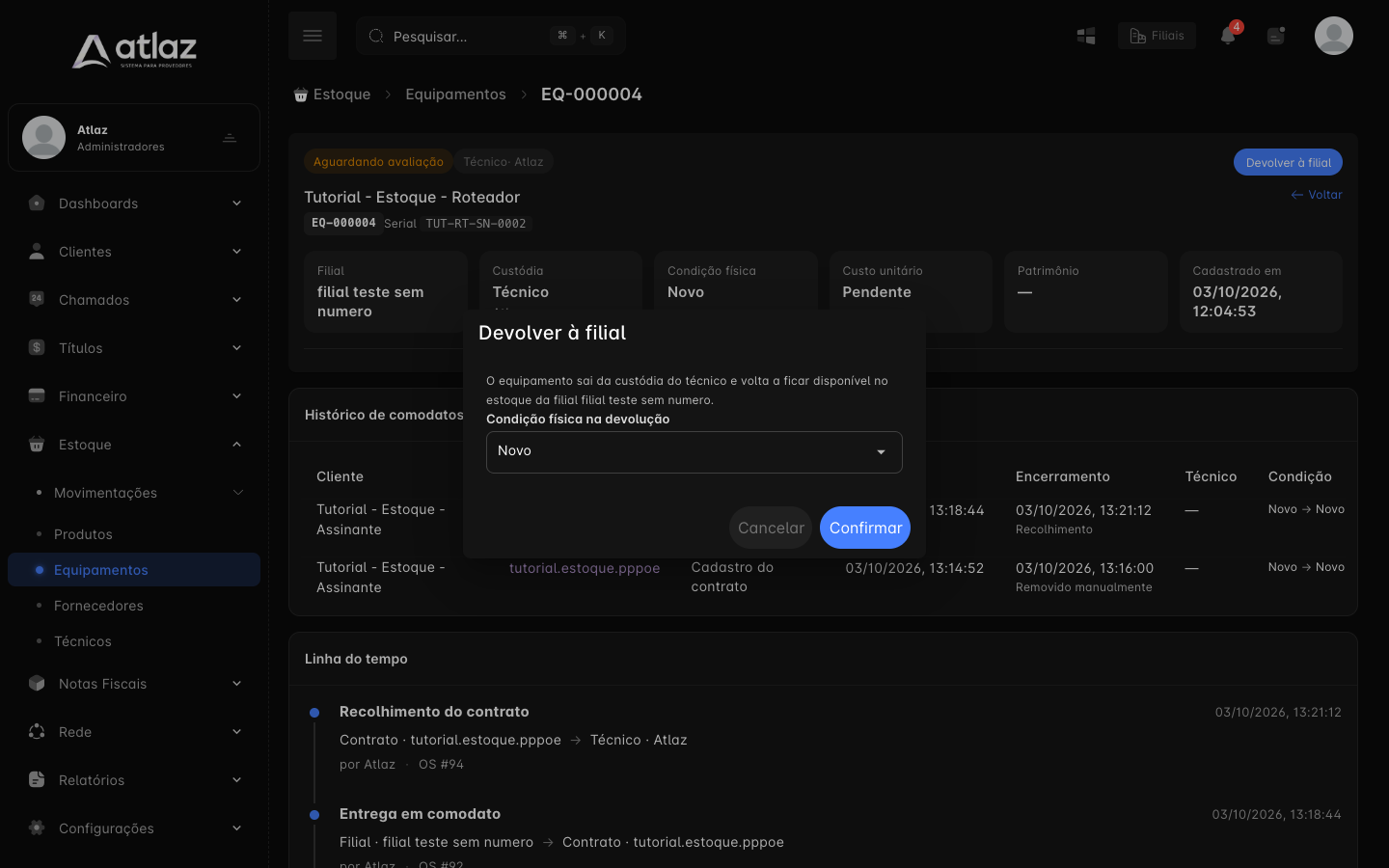
Task: Open the Filiais selector button
Action: coord(1157,36)
